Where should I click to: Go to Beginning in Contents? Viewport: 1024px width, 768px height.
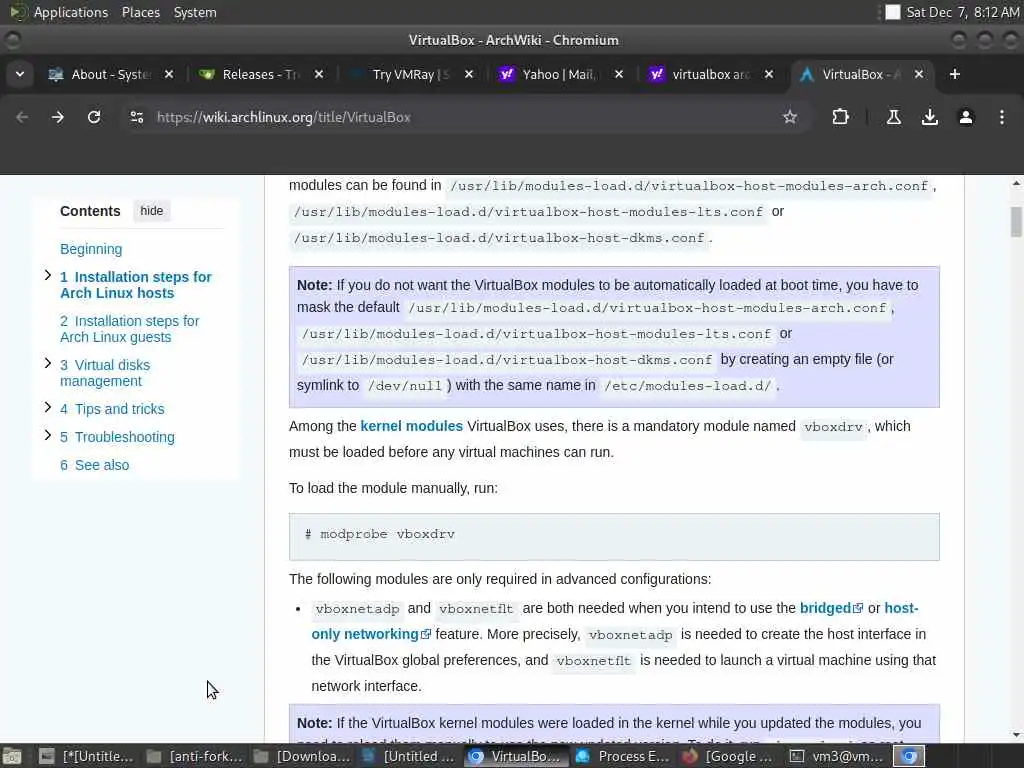91,249
